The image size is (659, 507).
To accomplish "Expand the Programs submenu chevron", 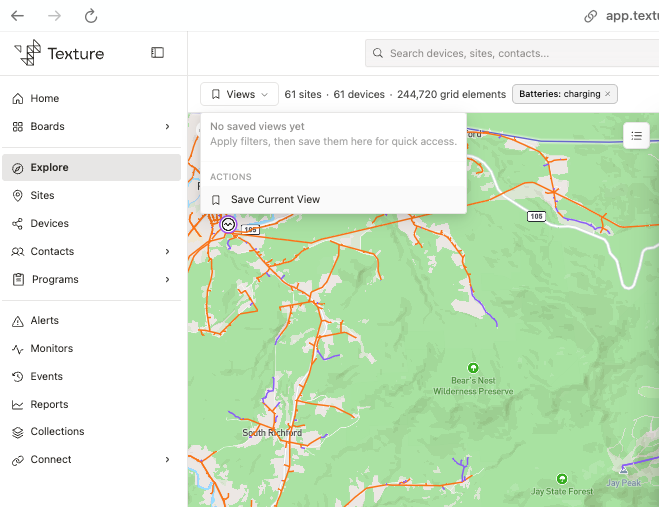I will 167,280.
